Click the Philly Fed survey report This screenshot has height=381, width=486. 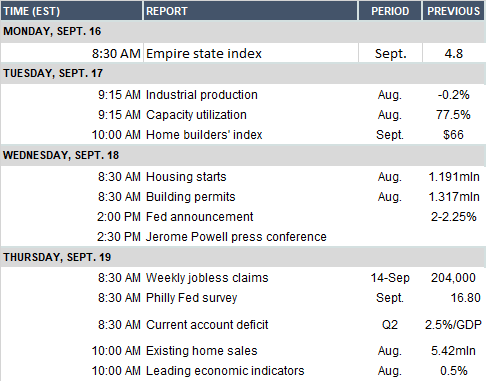tap(192, 298)
